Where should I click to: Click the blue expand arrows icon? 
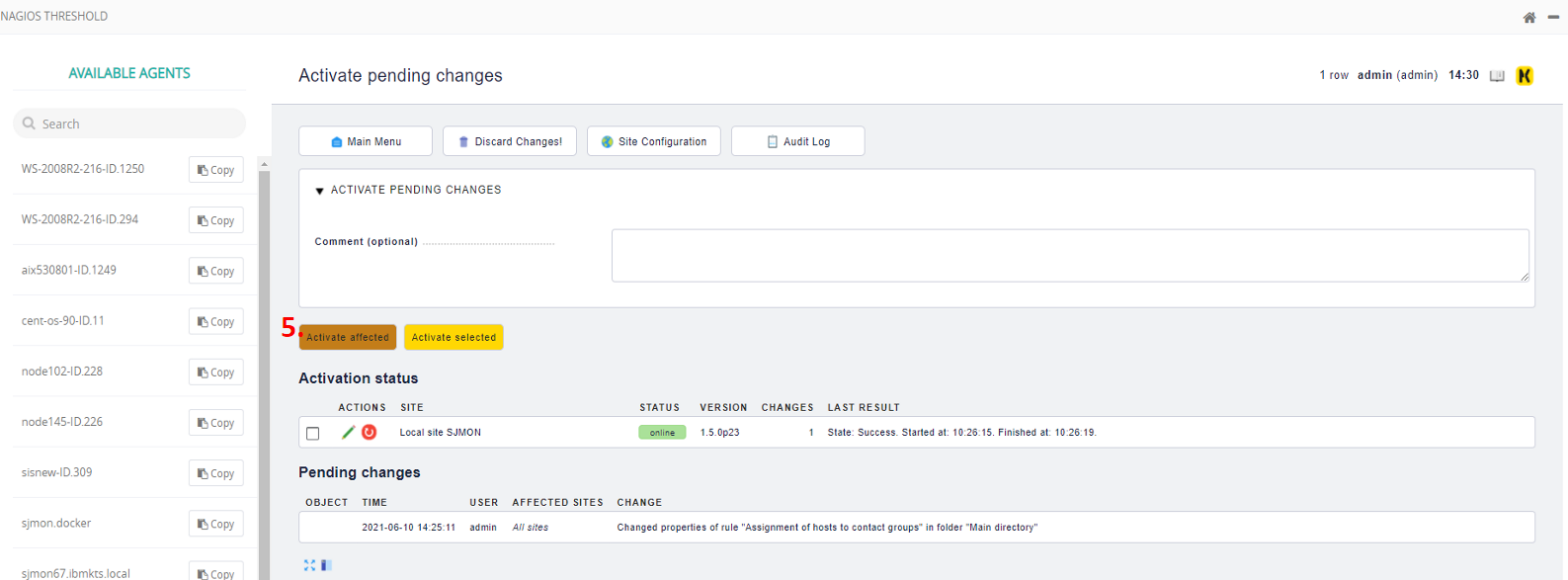[309, 565]
